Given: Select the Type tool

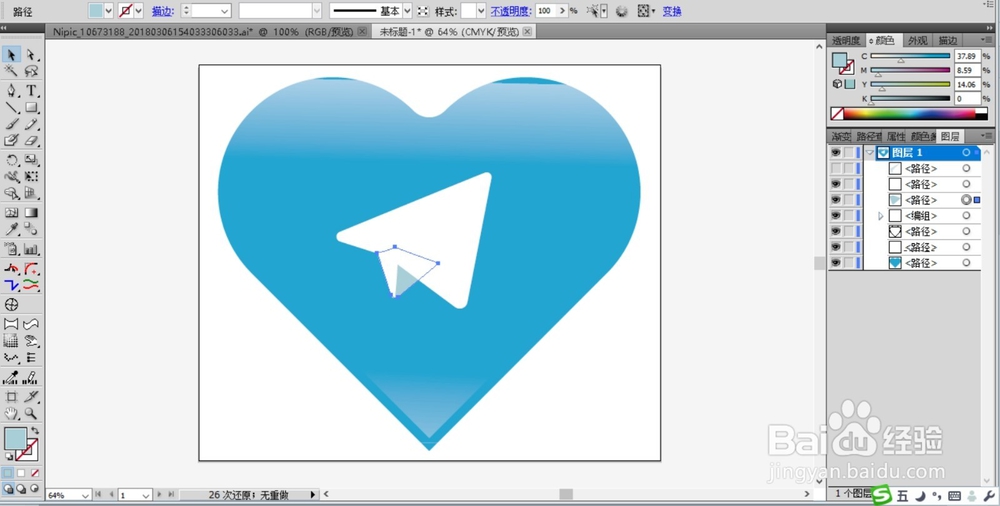Looking at the screenshot, I should pos(31,90).
